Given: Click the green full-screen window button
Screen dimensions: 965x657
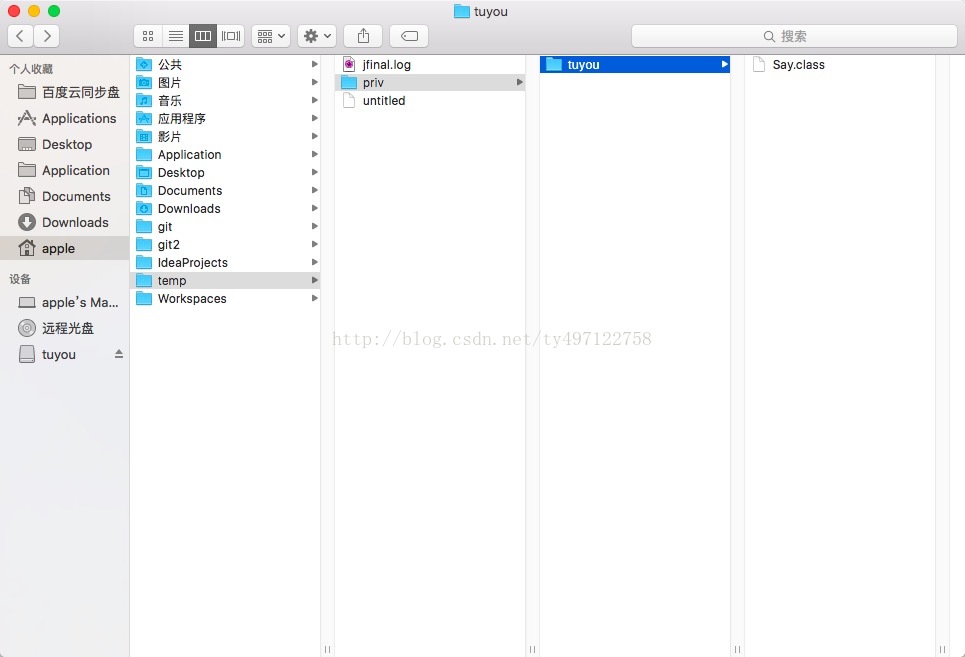Looking at the screenshot, I should (x=54, y=11).
